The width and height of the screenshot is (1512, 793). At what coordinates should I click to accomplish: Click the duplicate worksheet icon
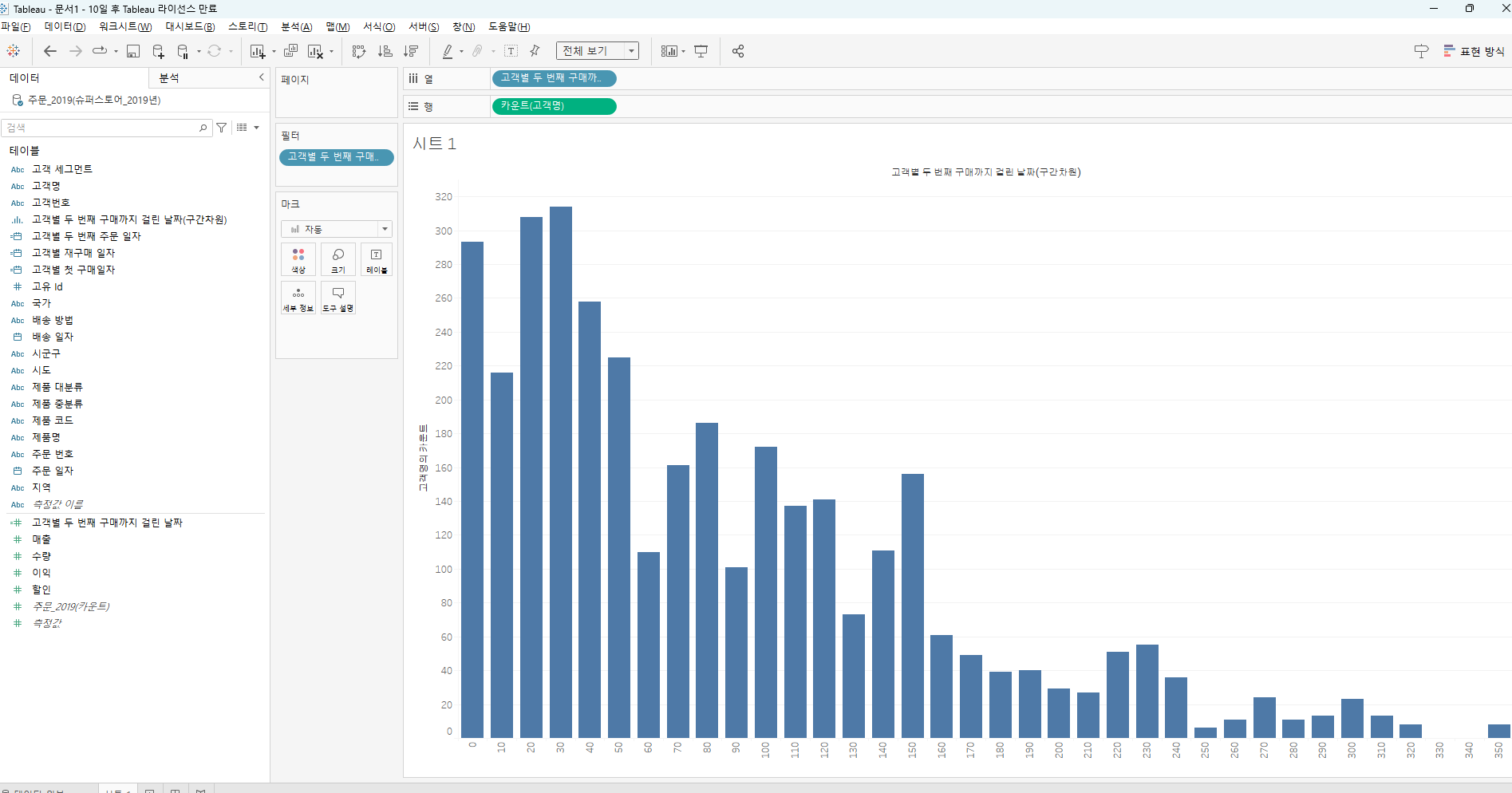290,51
